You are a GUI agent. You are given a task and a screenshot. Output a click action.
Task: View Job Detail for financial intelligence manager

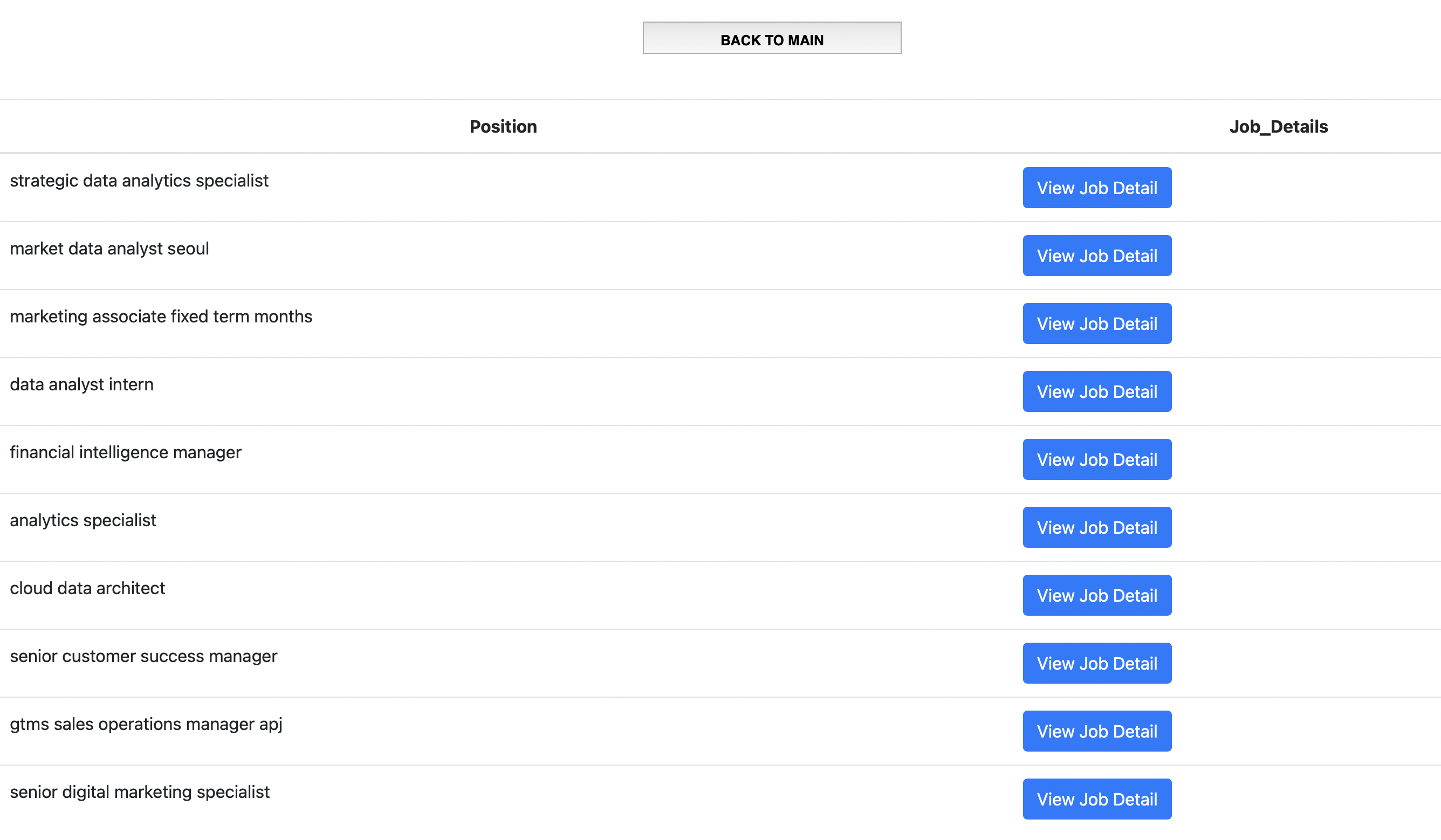coord(1096,459)
